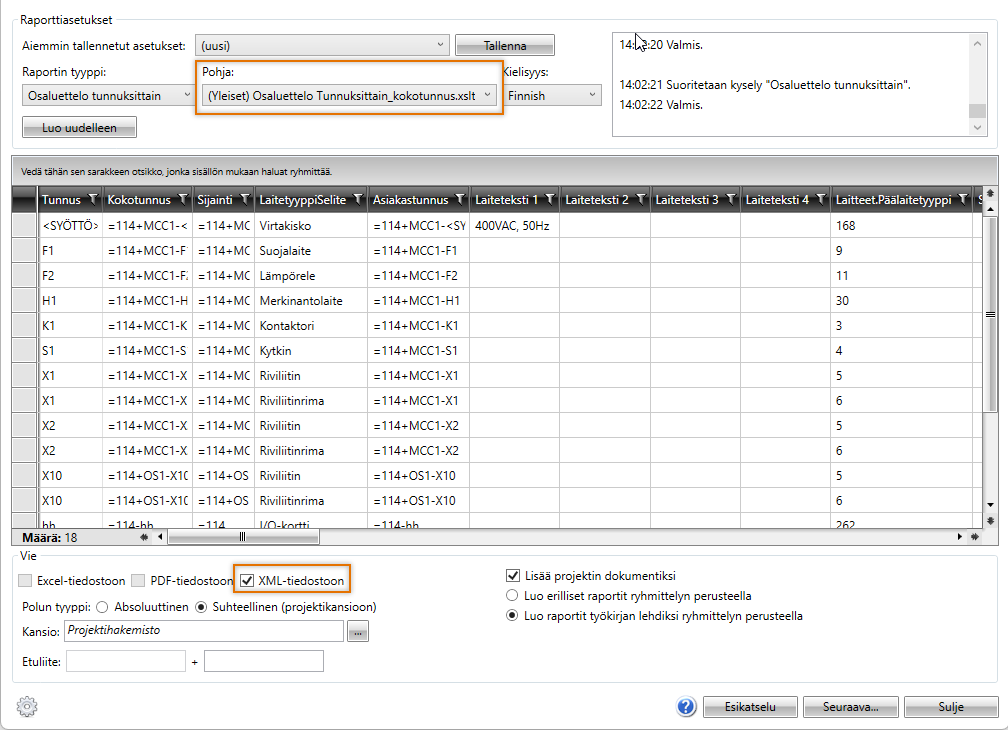This screenshot has height=730, width=1008.
Task: Open the Raportin tyyppi dropdown
Action: [x=186, y=95]
